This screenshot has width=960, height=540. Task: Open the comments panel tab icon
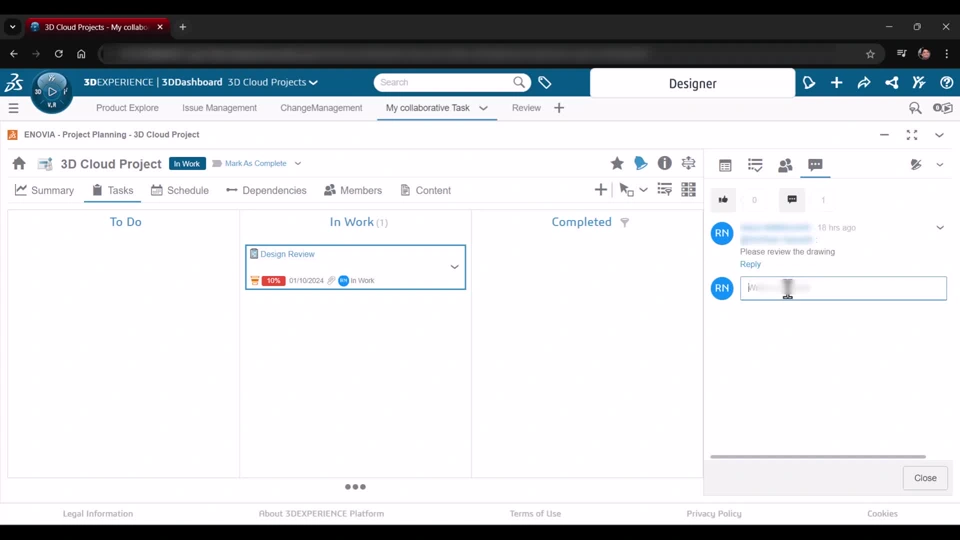coord(815,165)
